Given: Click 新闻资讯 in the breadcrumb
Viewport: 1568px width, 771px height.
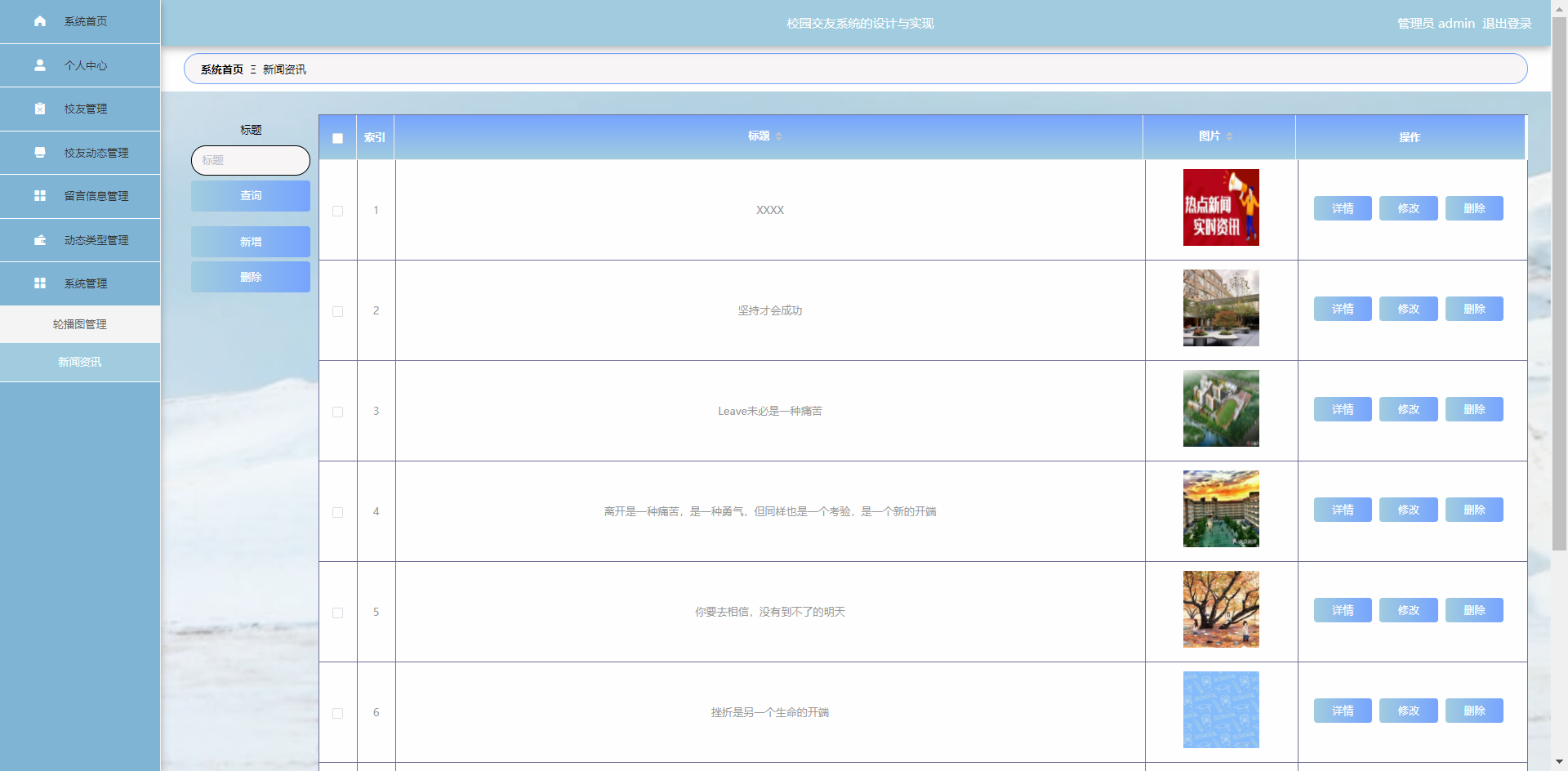Looking at the screenshot, I should click(284, 69).
